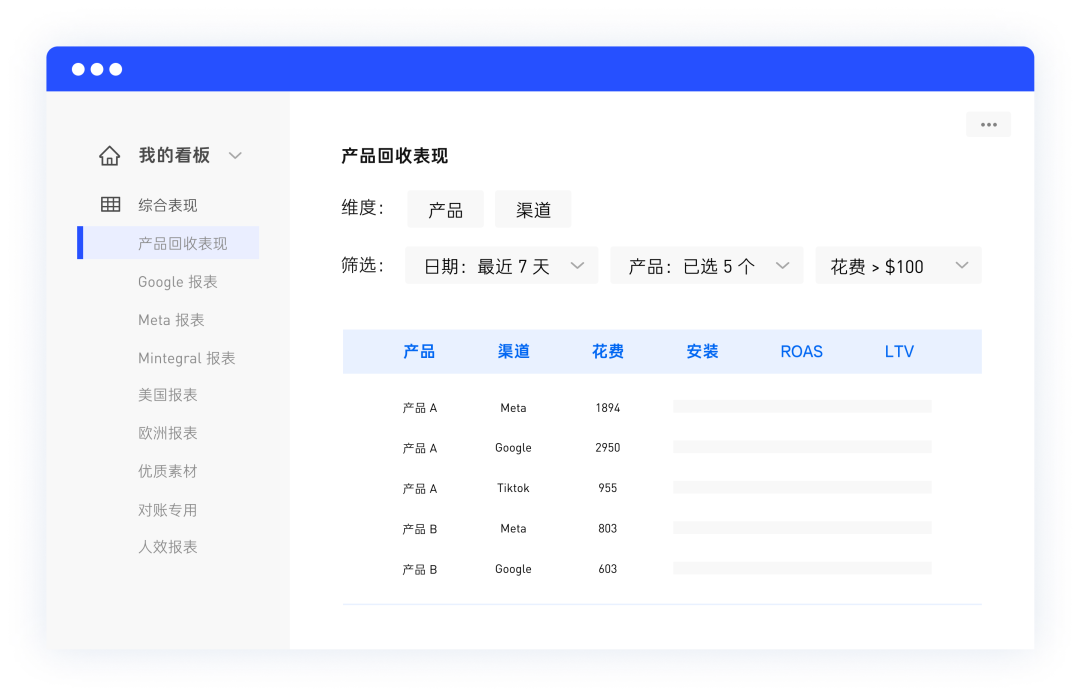Select the grid icon next to 综合表现

click(x=110, y=204)
